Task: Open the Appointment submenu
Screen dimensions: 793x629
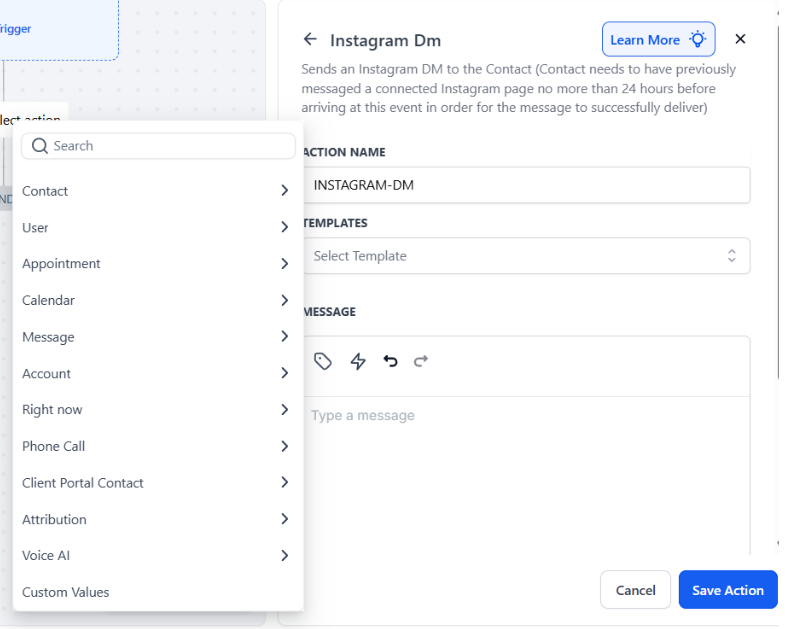Action: pos(158,264)
